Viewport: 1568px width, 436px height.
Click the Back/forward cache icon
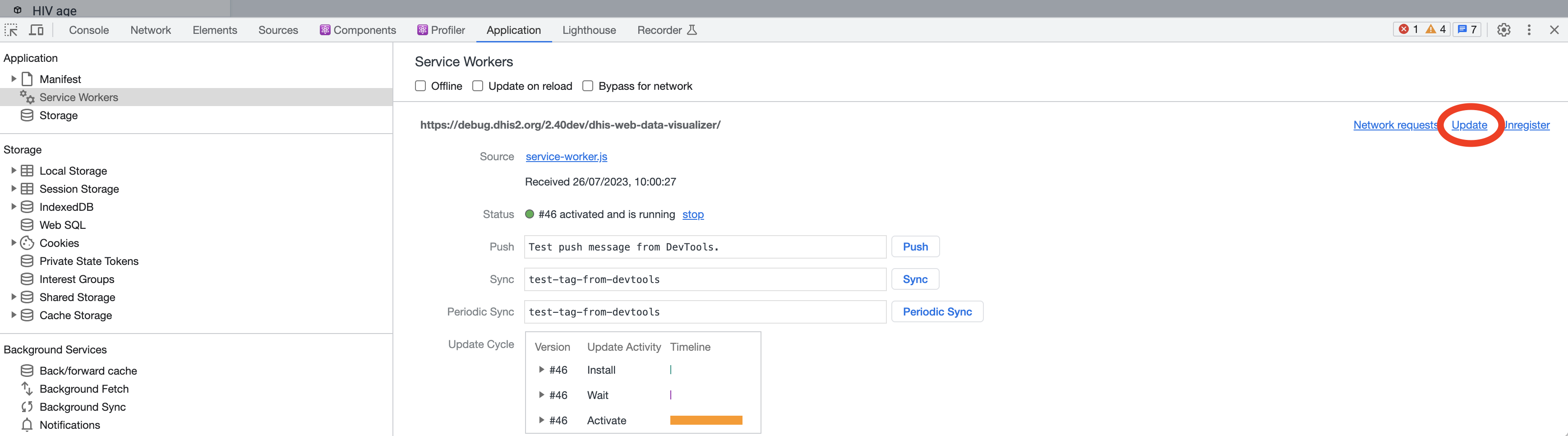coord(27,370)
